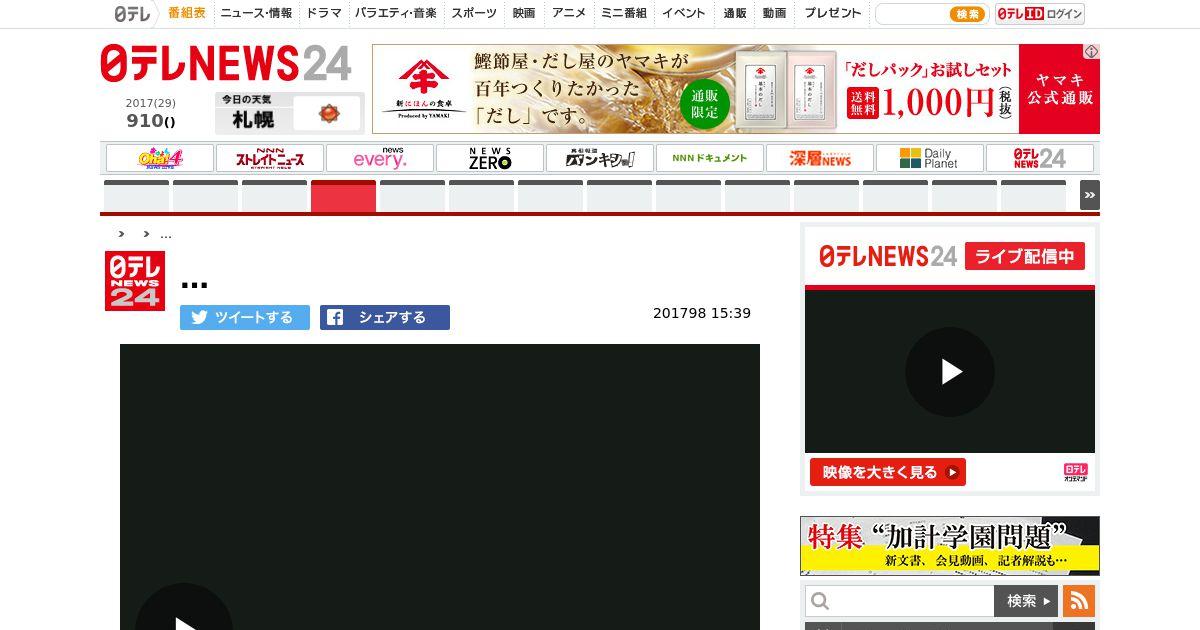Open 特集 加計学園問題 banner
The width and height of the screenshot is (1200, 630).
950,546
